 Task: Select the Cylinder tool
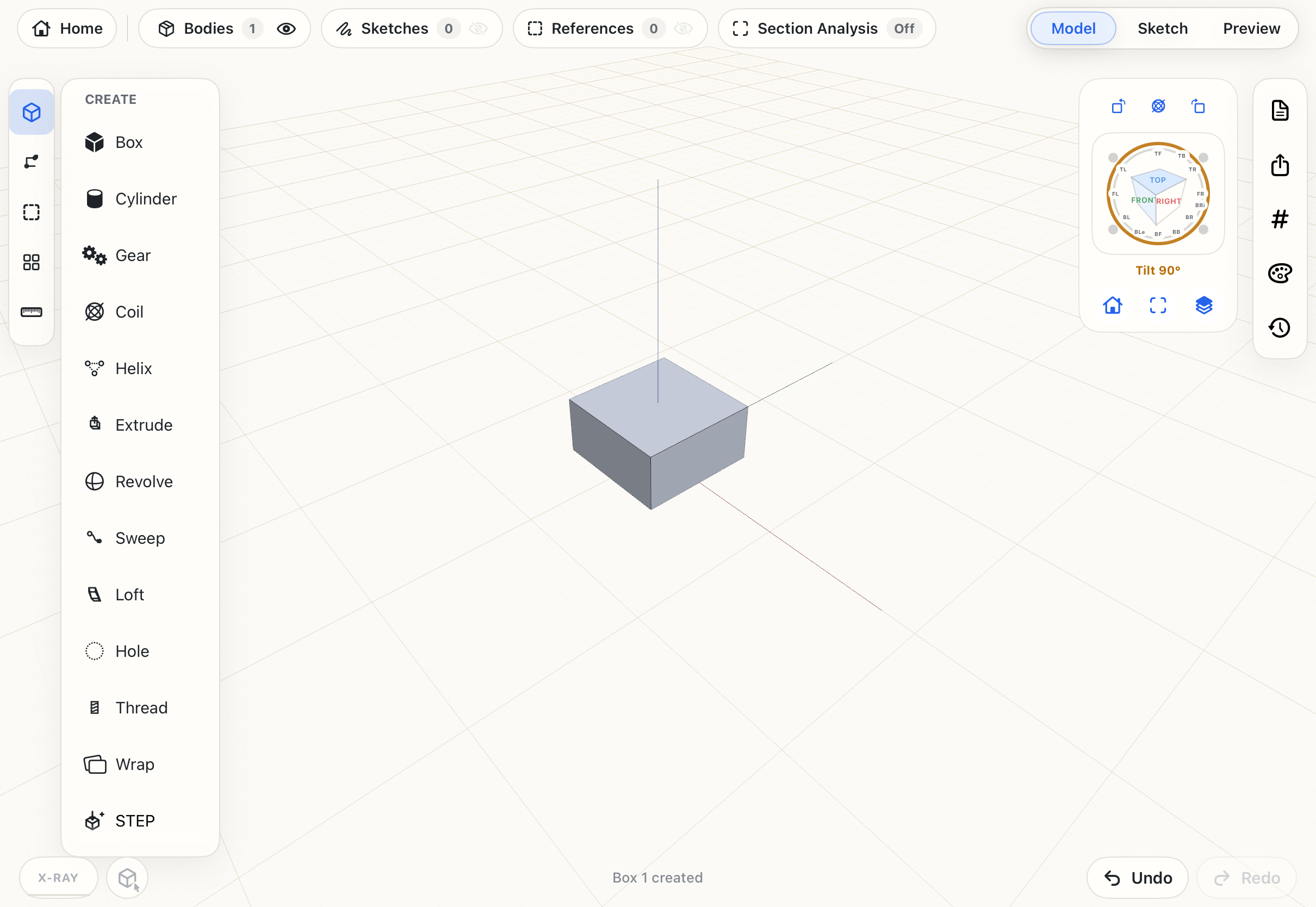point(140,199)
